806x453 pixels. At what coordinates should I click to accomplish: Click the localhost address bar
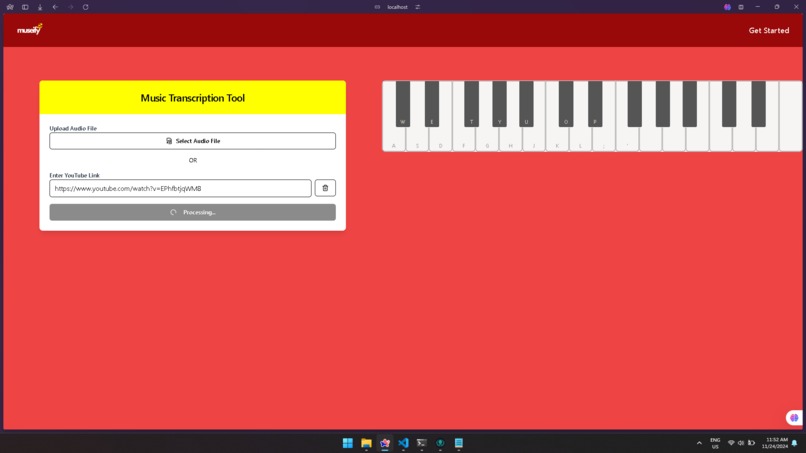[x=397, y=7]
